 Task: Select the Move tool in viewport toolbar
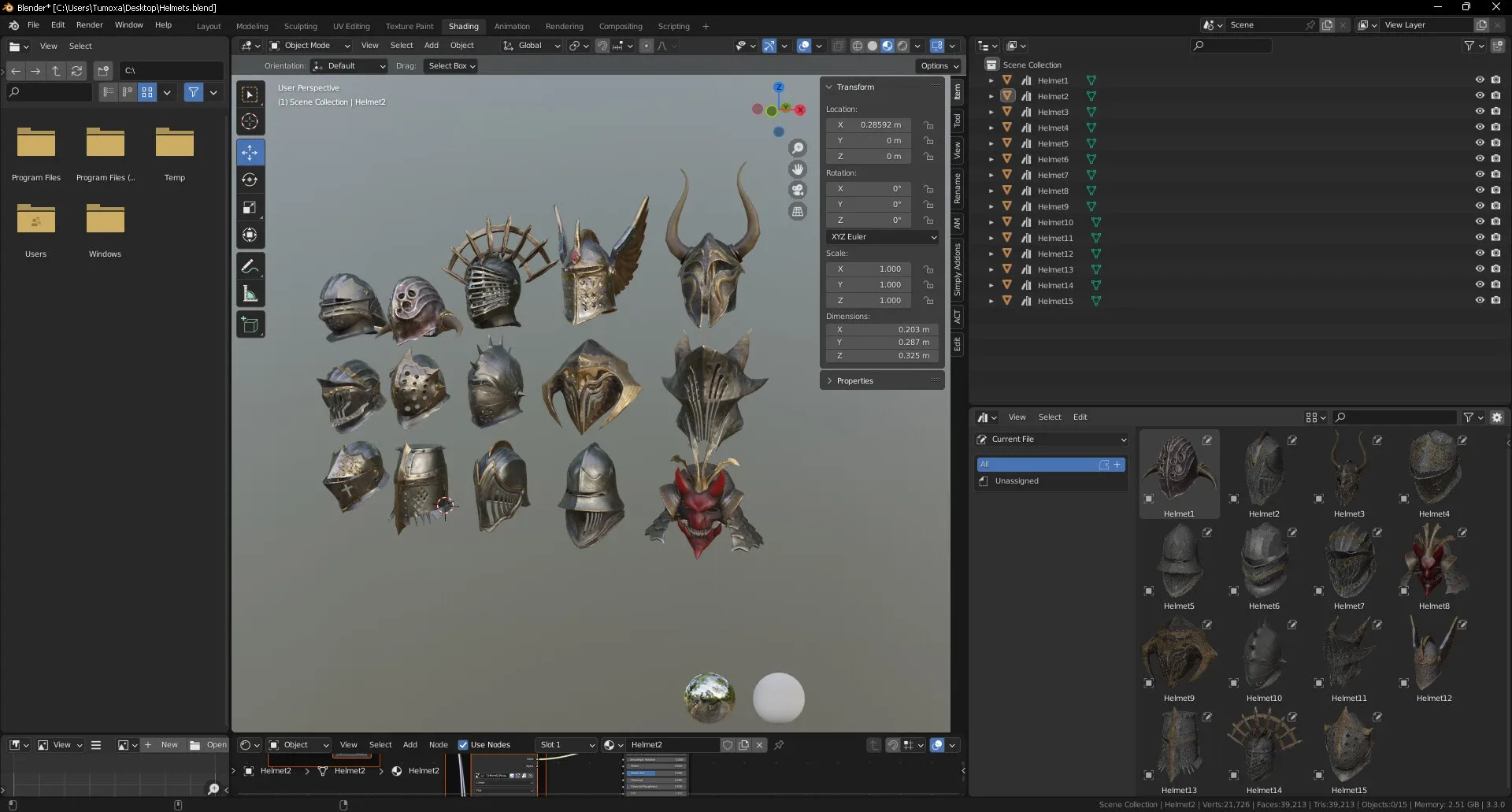click(250, 152)
